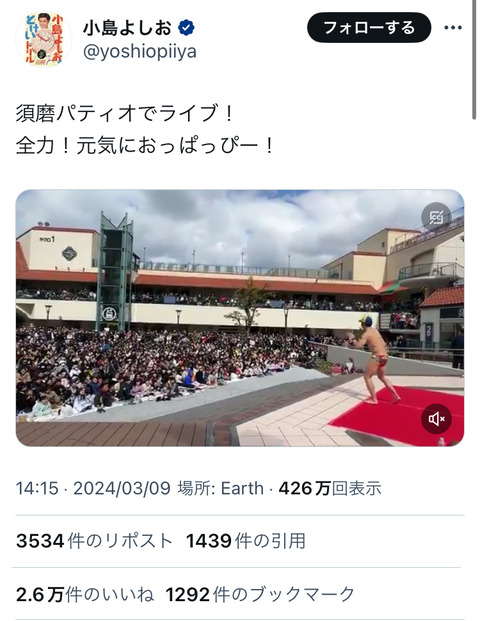Open 小島よしお profile avatar
The height and width of the screenshot is (621, 480).
tap(44, 40)
